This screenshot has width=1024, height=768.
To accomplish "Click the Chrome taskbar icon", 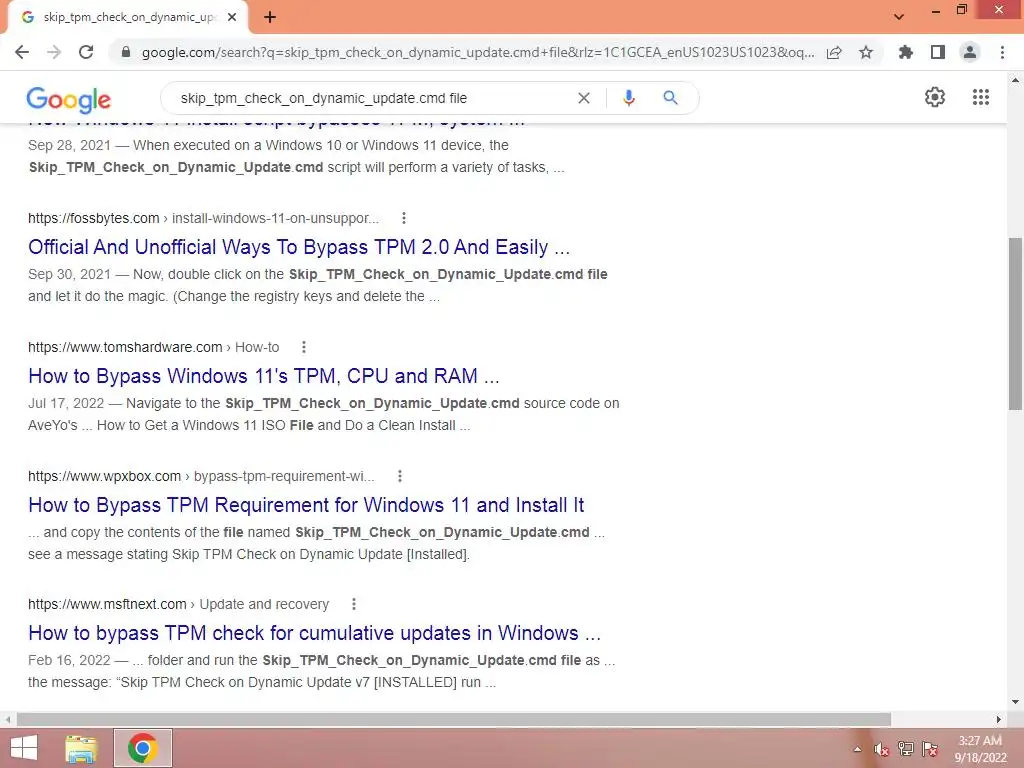I will pos(143,748).
